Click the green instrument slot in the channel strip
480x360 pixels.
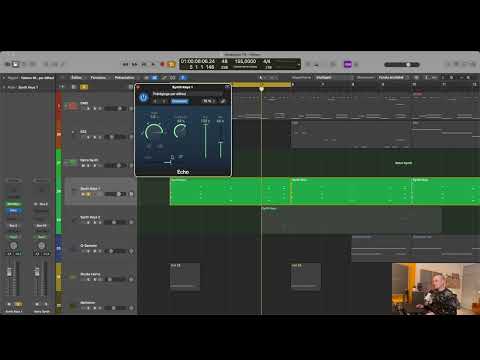point(13,204)
